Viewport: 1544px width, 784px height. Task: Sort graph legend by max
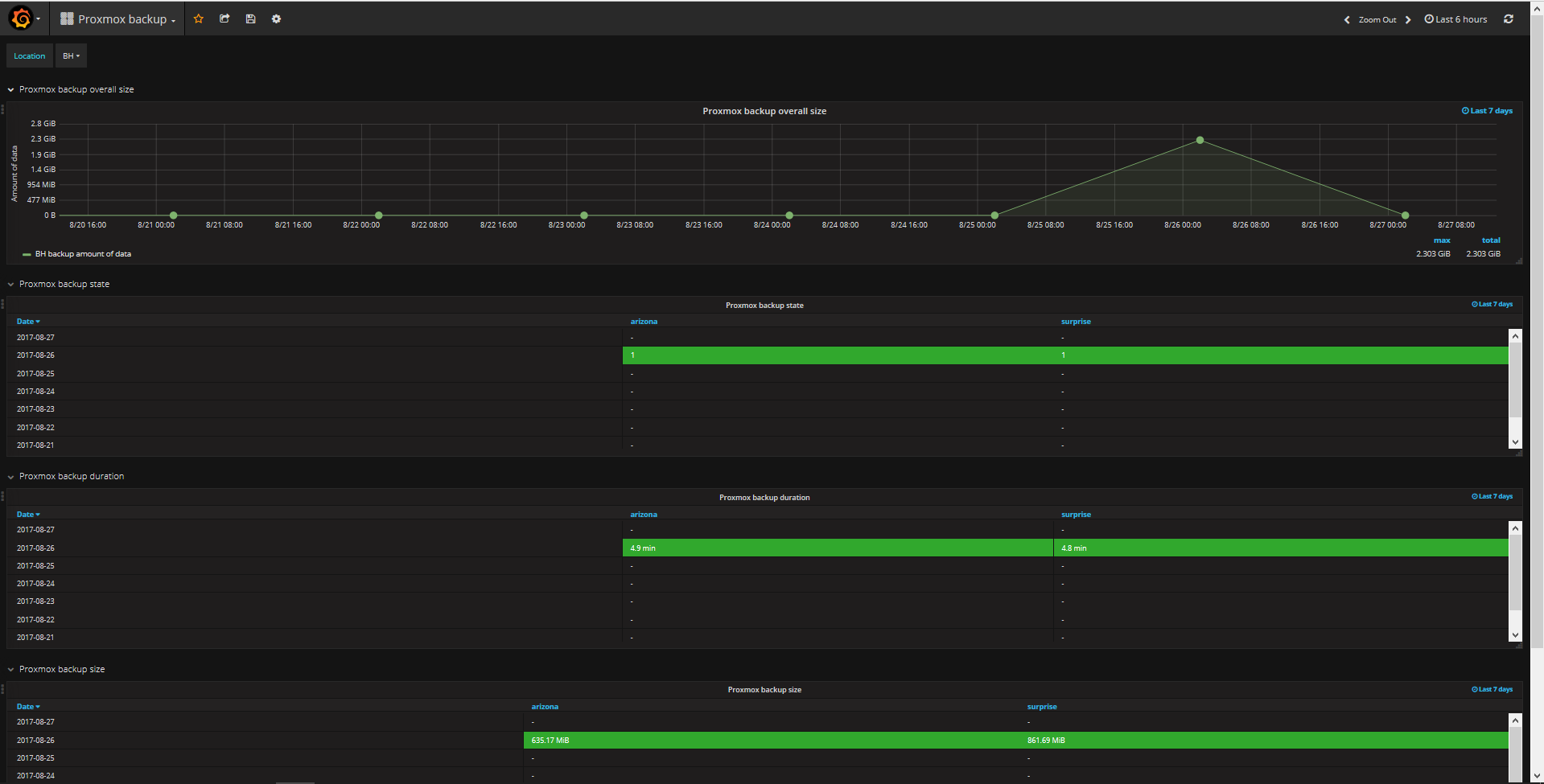[1442, 240]
